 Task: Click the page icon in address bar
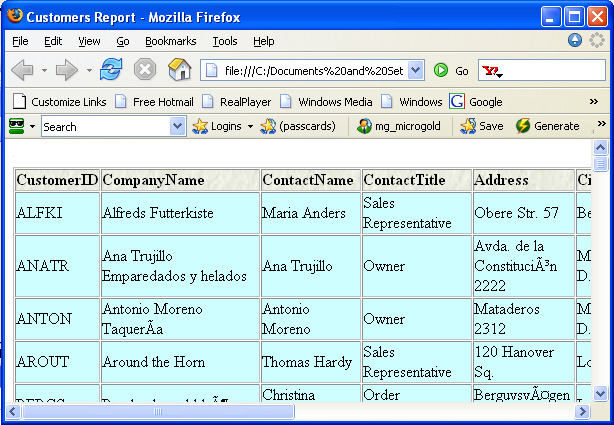tap(211, 71)
